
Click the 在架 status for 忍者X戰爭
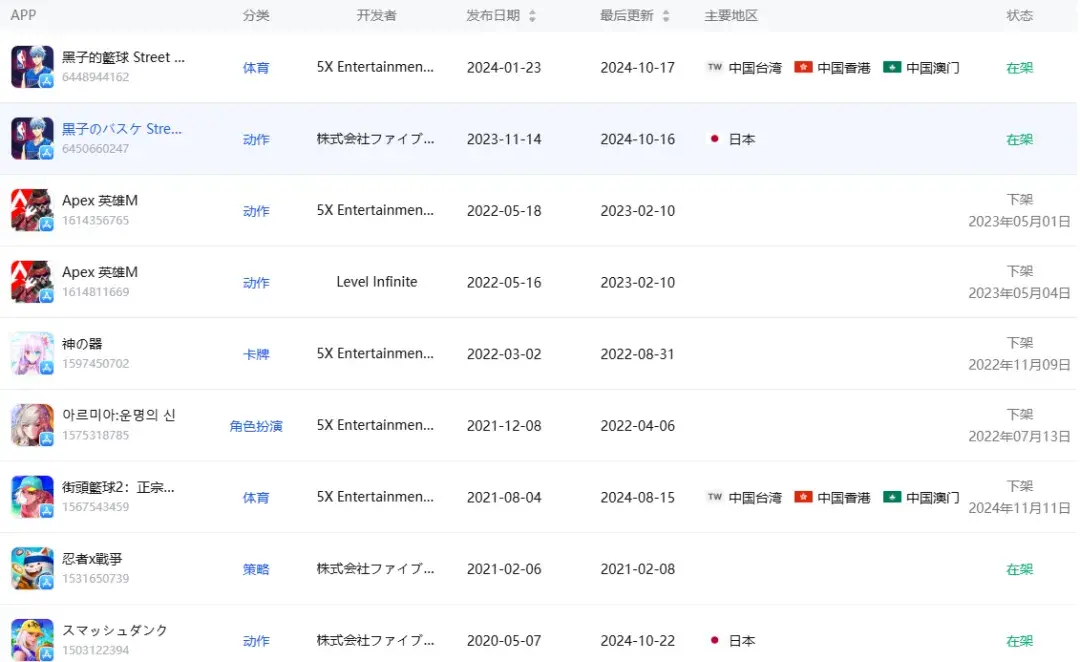[x=1019, y=568]
